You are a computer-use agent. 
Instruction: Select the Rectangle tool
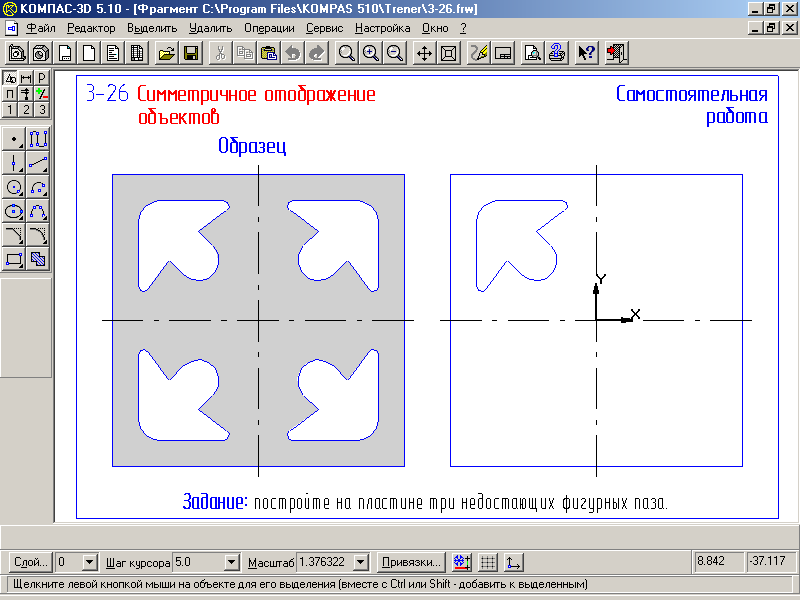click(x=14, y=259)
